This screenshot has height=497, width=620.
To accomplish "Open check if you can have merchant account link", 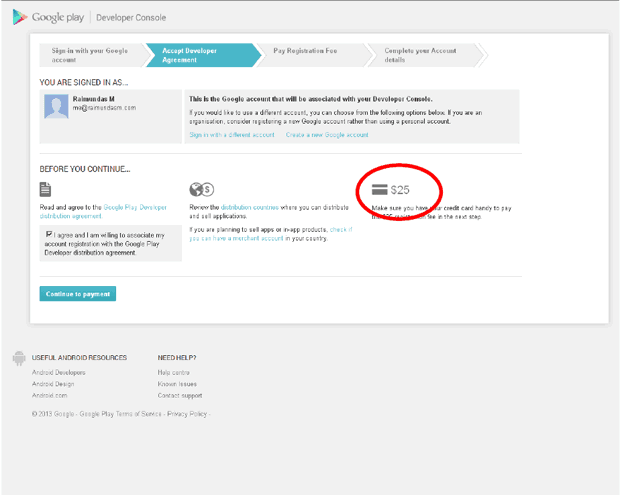I will pos(271,234).
